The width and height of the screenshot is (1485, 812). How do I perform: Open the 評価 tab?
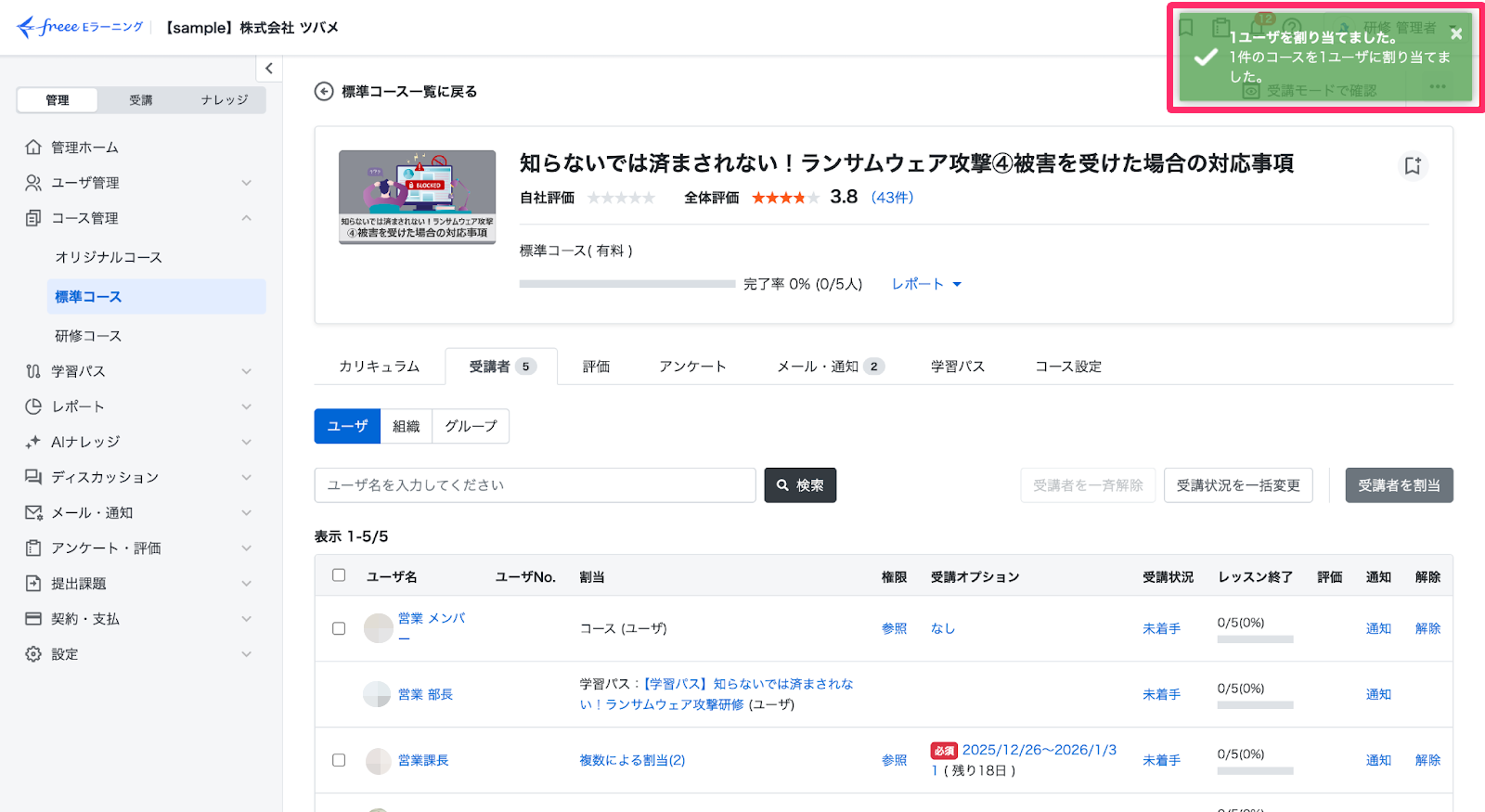pyautogui.click(x=596, y=367)
